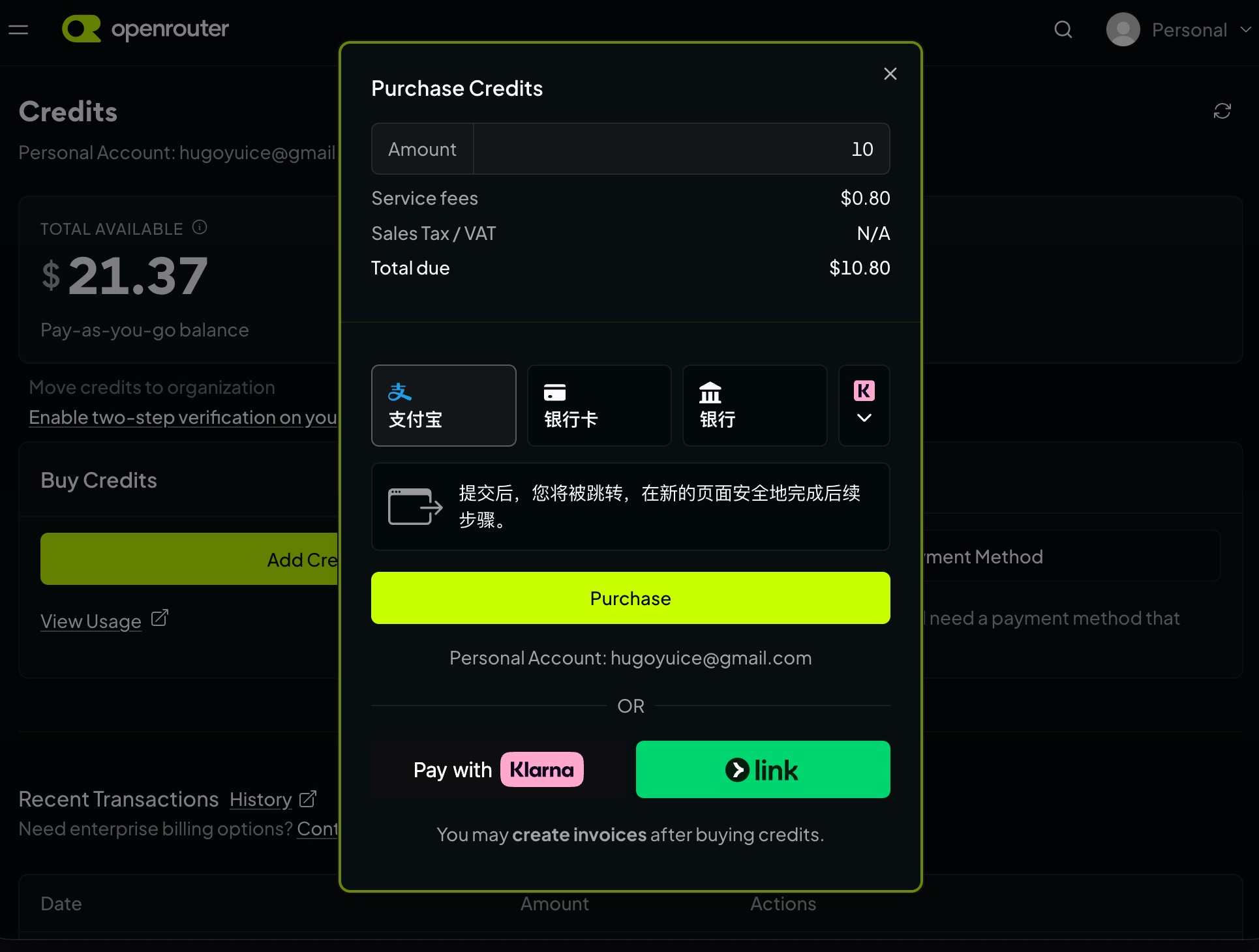Click the user avatar icon
Image resolution: width=1259 pixels, height=952 pixels.
pos(1123,29)
